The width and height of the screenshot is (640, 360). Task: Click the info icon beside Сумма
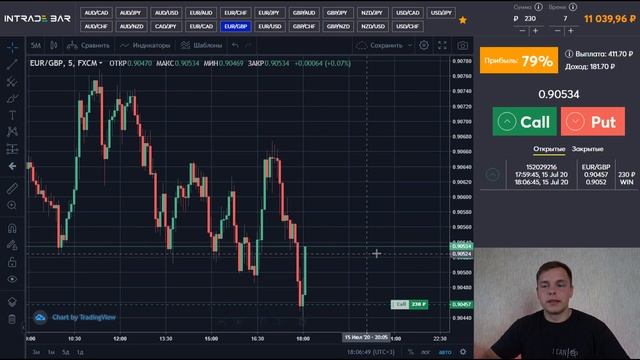[x=538, y=7]
